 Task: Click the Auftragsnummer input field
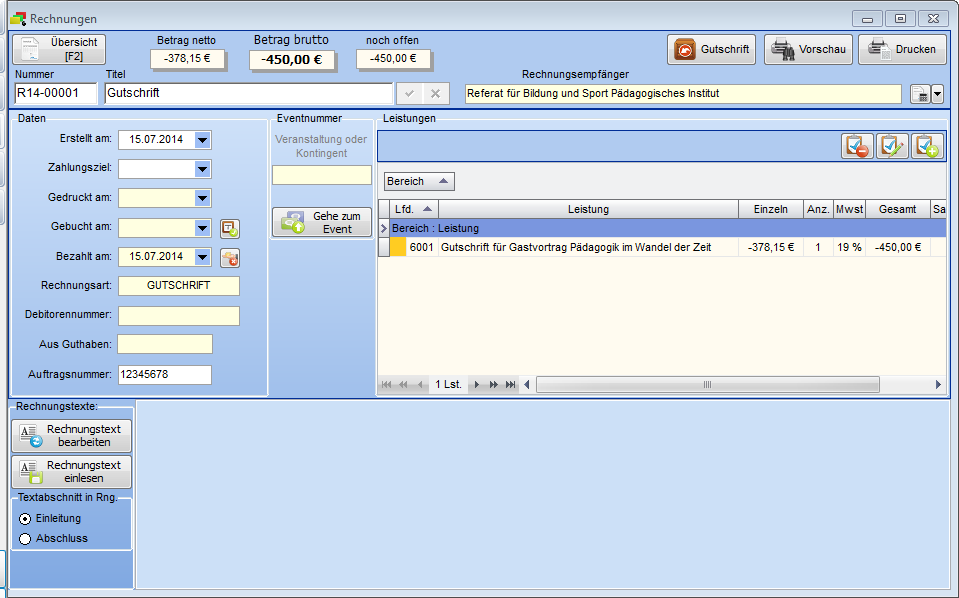(x=164, y=375)
